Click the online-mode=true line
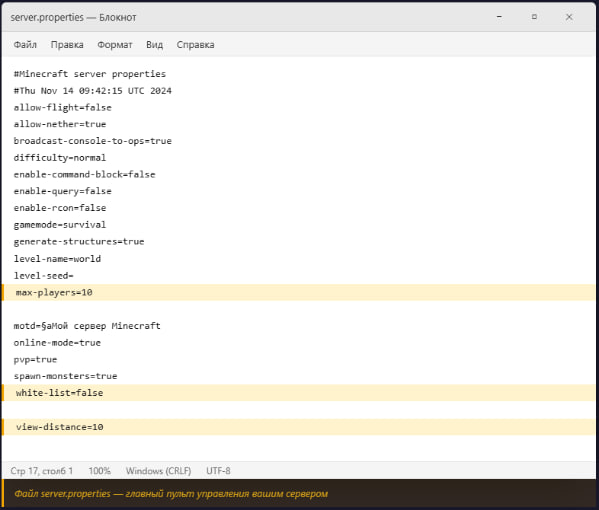The width and height of the screenshot is (599, 510). pyautogui.click(x=57, y=343)
